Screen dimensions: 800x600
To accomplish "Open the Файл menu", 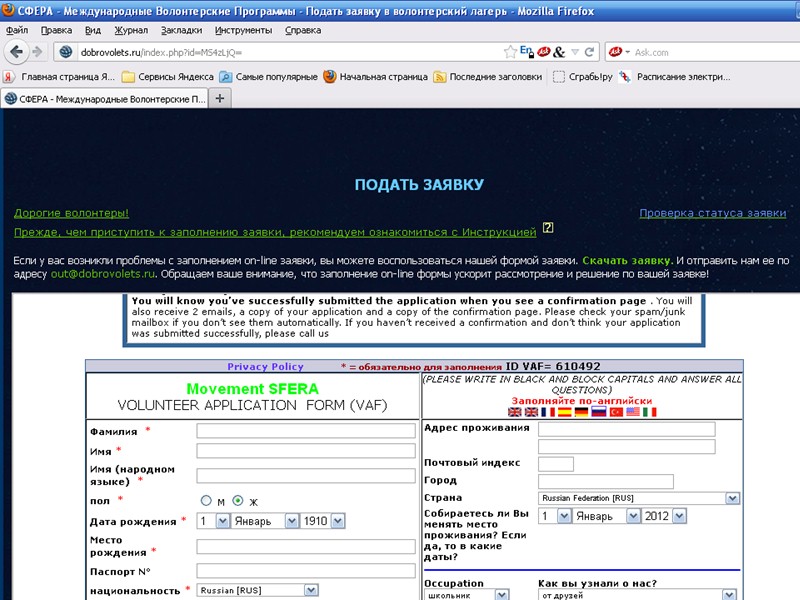I will click(x=17, y=30).
